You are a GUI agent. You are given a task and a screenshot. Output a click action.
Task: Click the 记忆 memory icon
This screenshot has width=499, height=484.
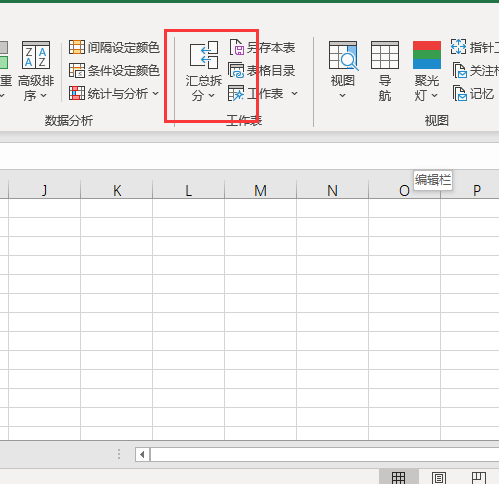click(460, 93)
